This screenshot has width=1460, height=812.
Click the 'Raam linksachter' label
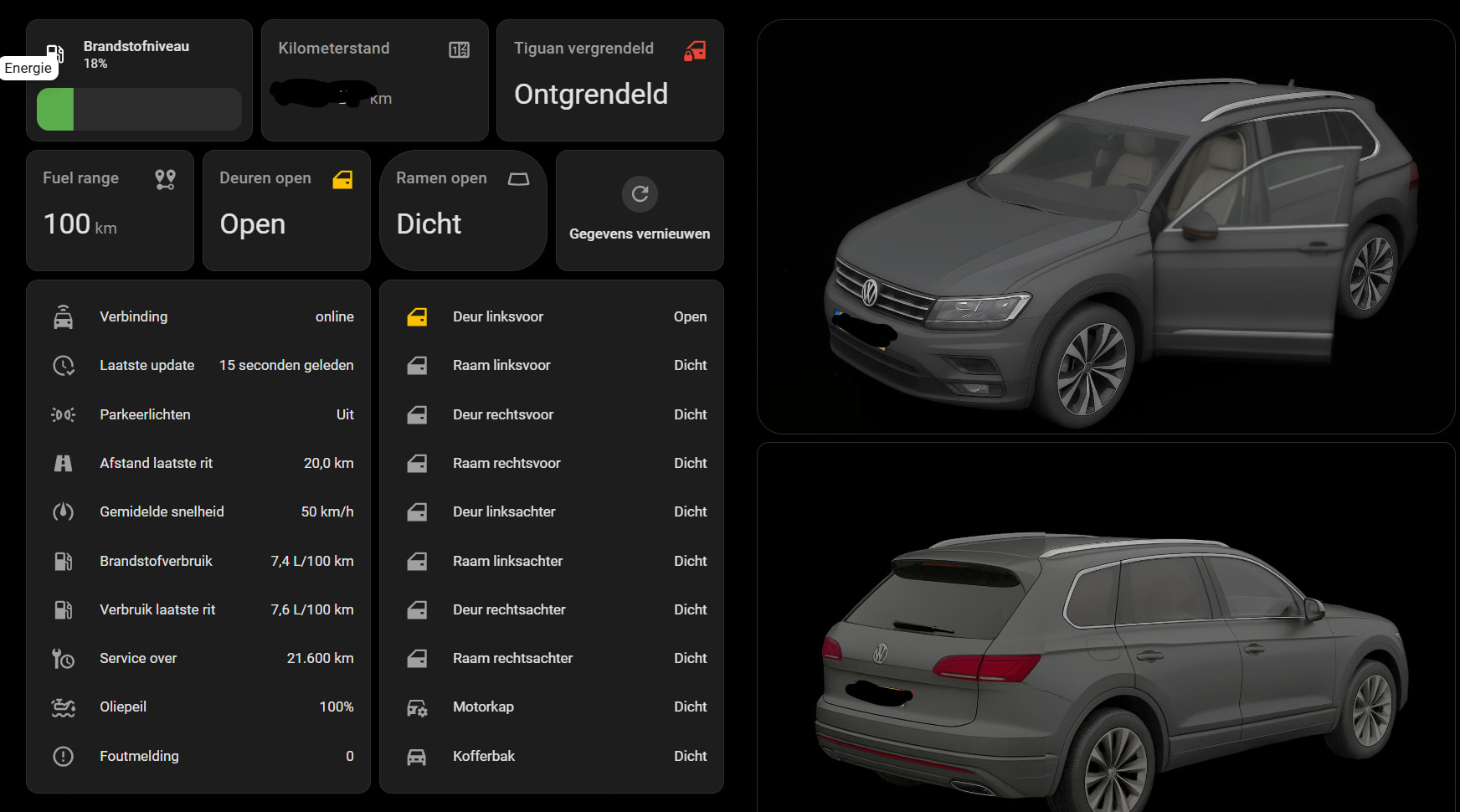tap(508, 561)
